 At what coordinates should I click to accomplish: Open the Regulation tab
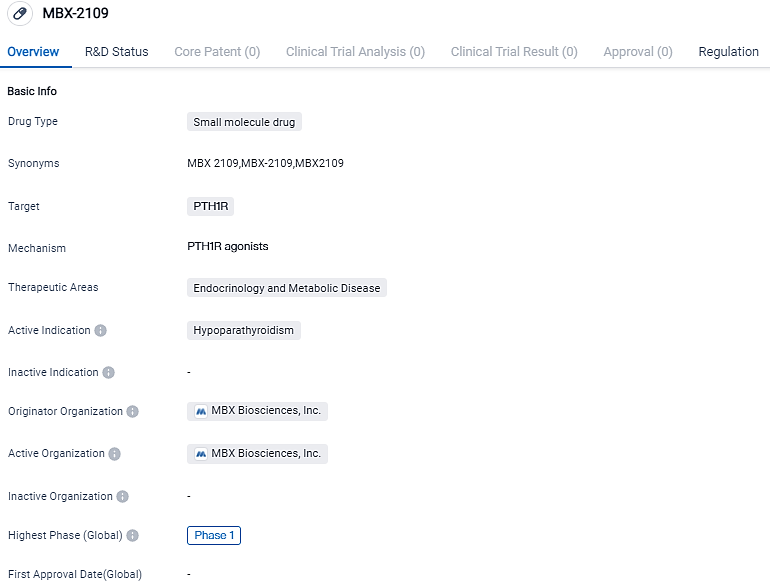(728, 52)
